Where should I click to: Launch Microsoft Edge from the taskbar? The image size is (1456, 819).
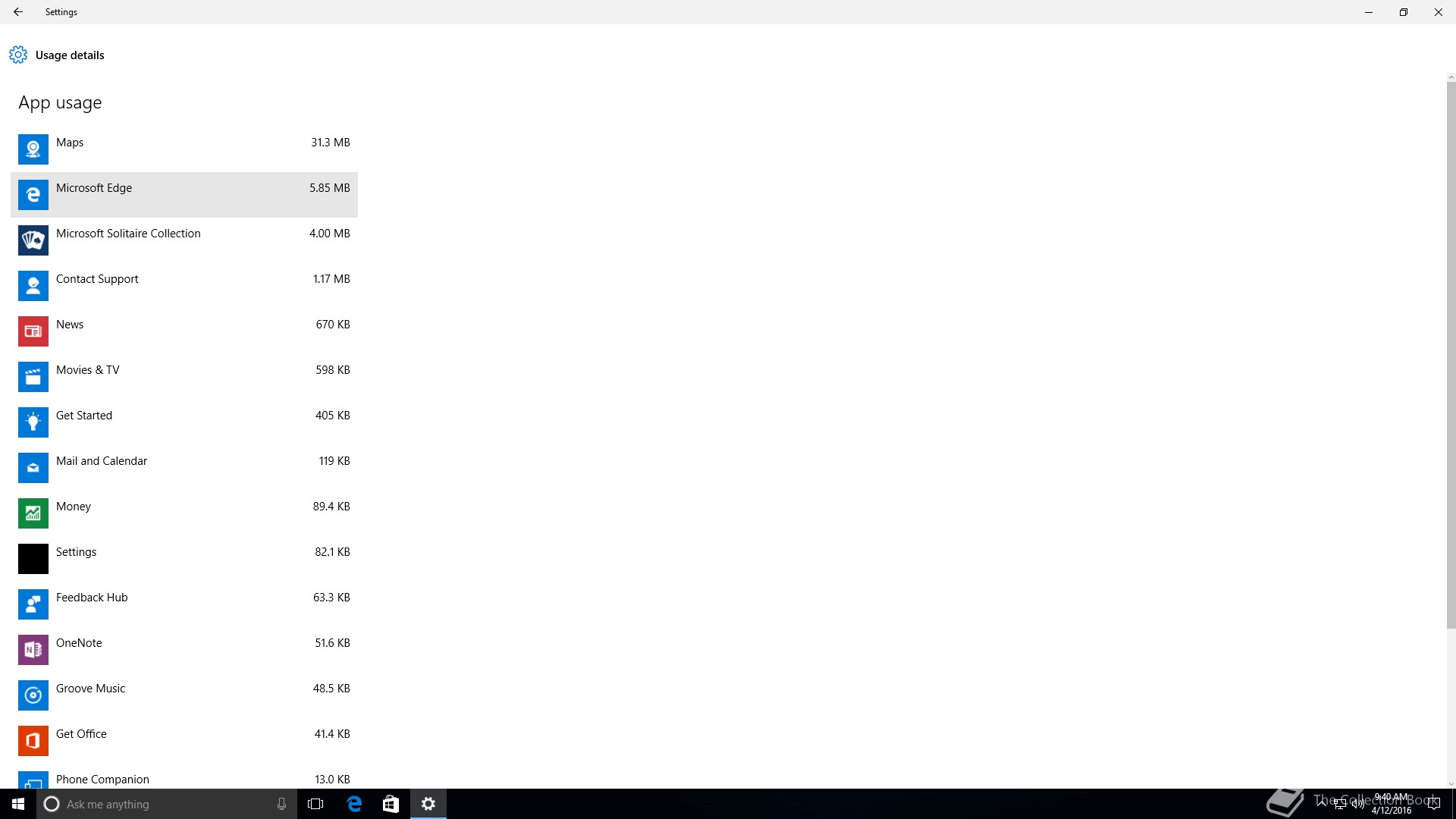click(354, 804)
